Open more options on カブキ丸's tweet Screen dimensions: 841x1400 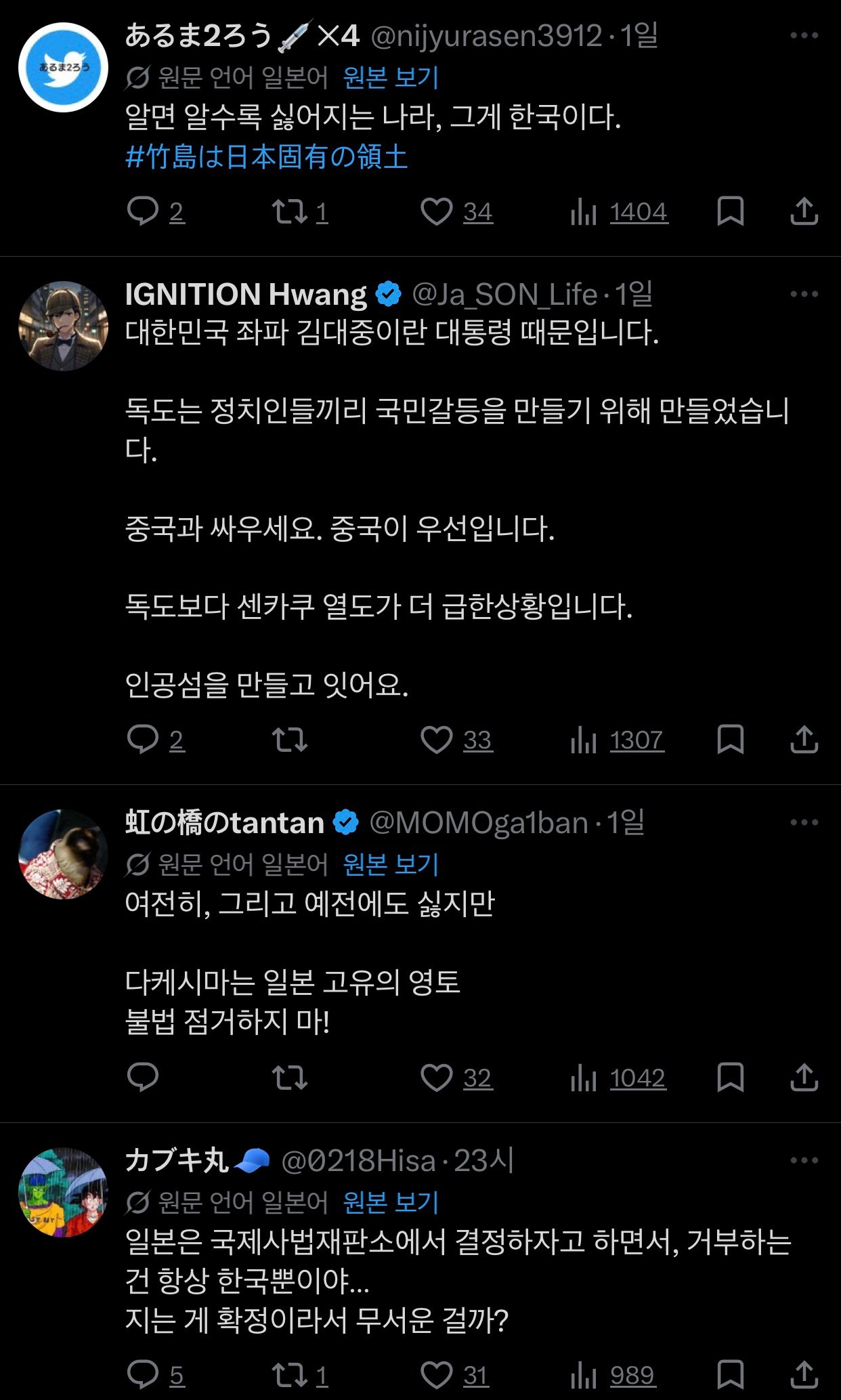pos(804,1161)
